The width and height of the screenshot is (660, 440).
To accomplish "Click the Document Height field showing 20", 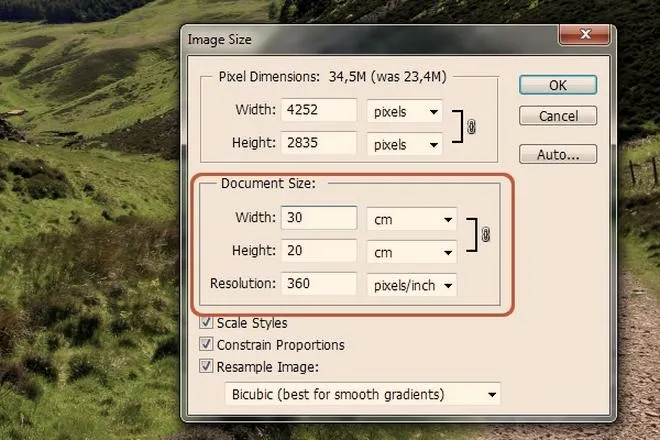I will (319, 251).
